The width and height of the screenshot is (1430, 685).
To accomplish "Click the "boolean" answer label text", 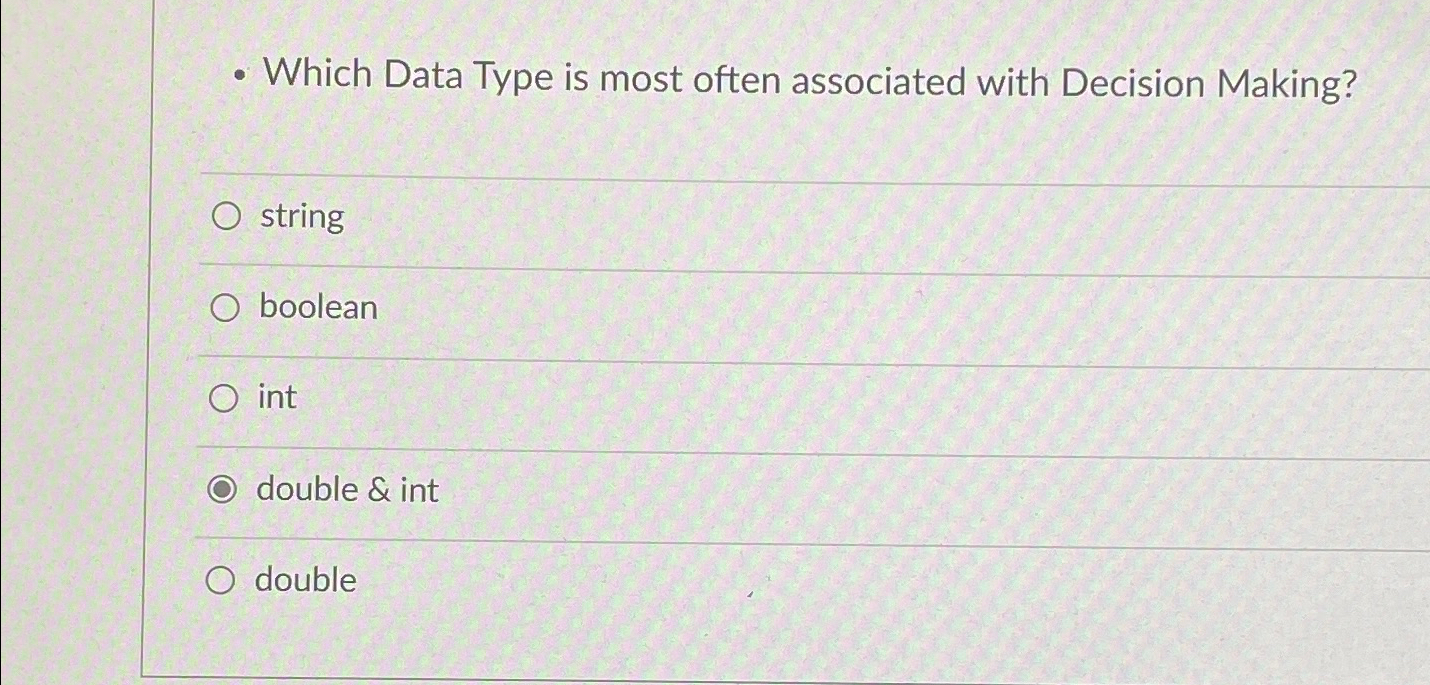I will (x=318, y=307).
